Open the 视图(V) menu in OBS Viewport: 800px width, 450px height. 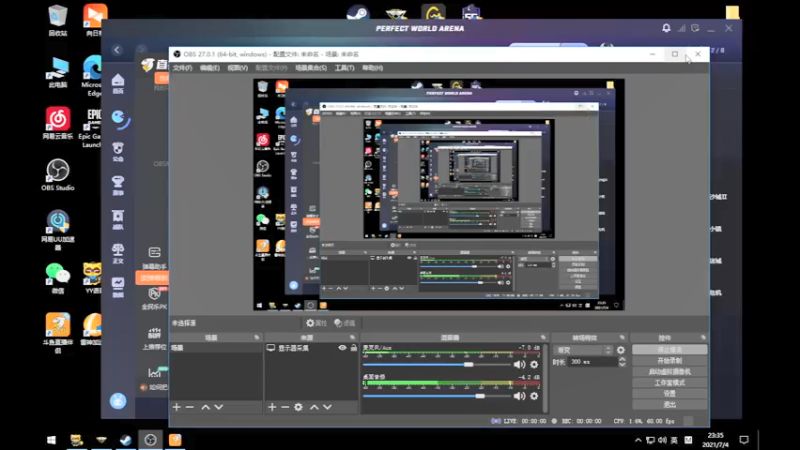pyautogui.click(x=237, y=68)
